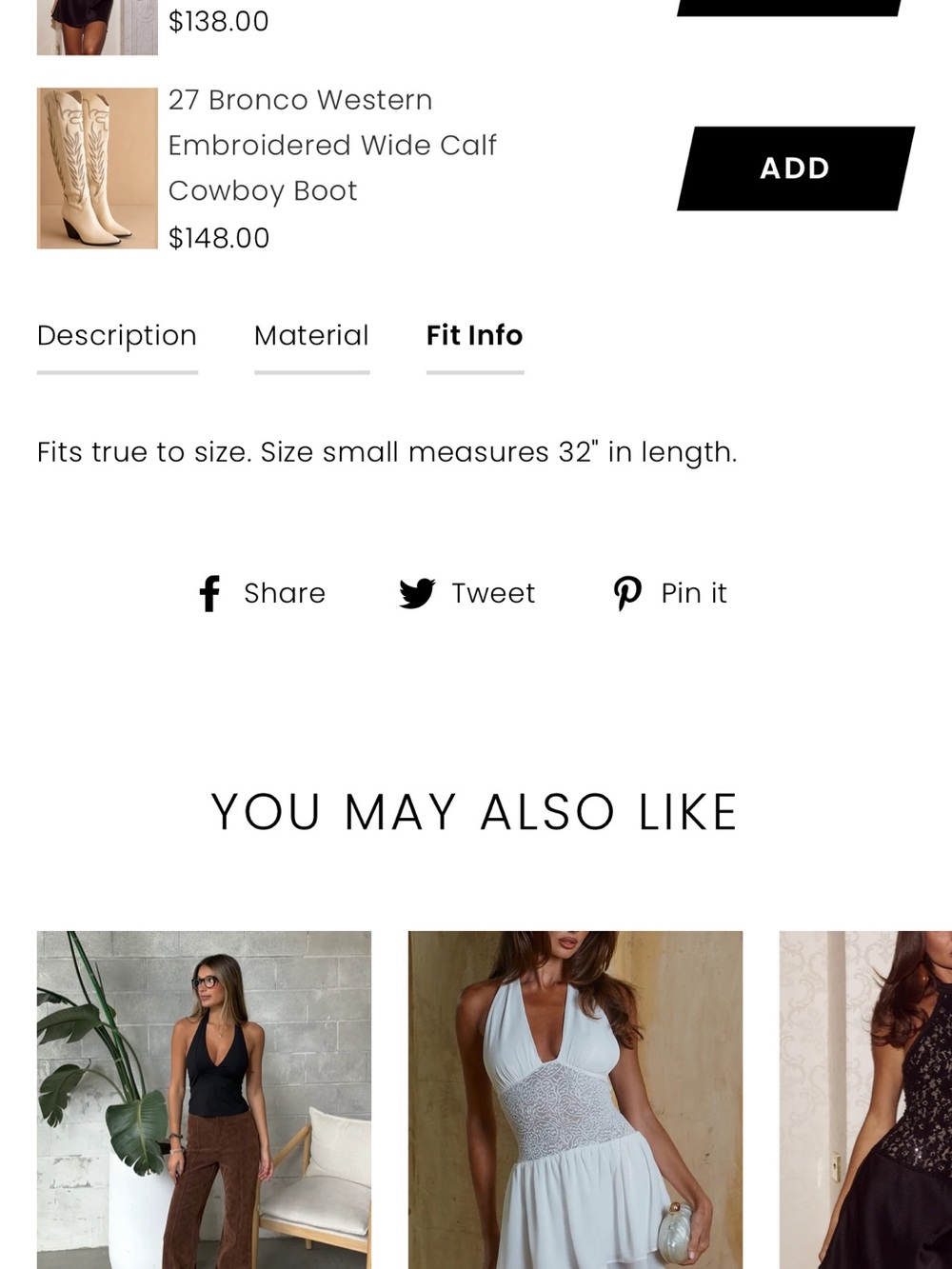Click the $148.00 boot price
The width and height of the screenshot is (952, 1269).
tap(219, 238)
